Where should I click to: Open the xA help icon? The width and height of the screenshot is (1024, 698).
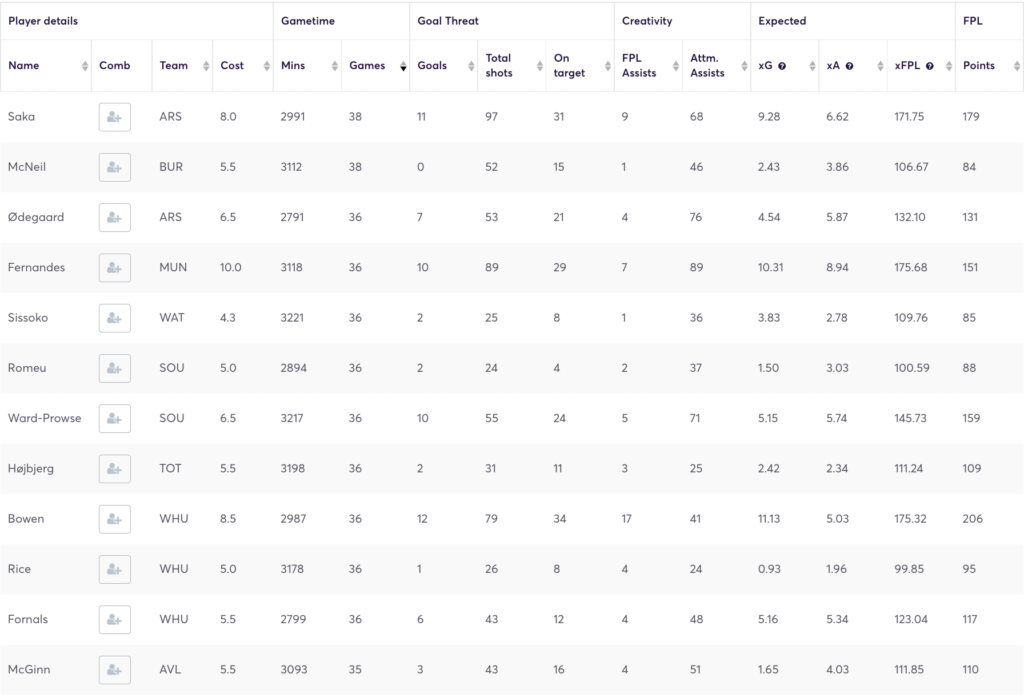[848, 66]
